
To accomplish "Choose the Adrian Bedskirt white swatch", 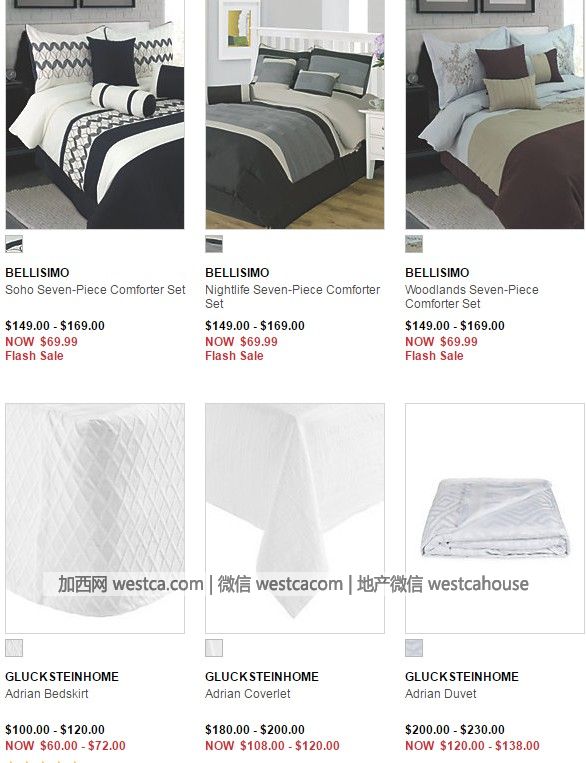I will pyautogui.click(x=14, y=648).
